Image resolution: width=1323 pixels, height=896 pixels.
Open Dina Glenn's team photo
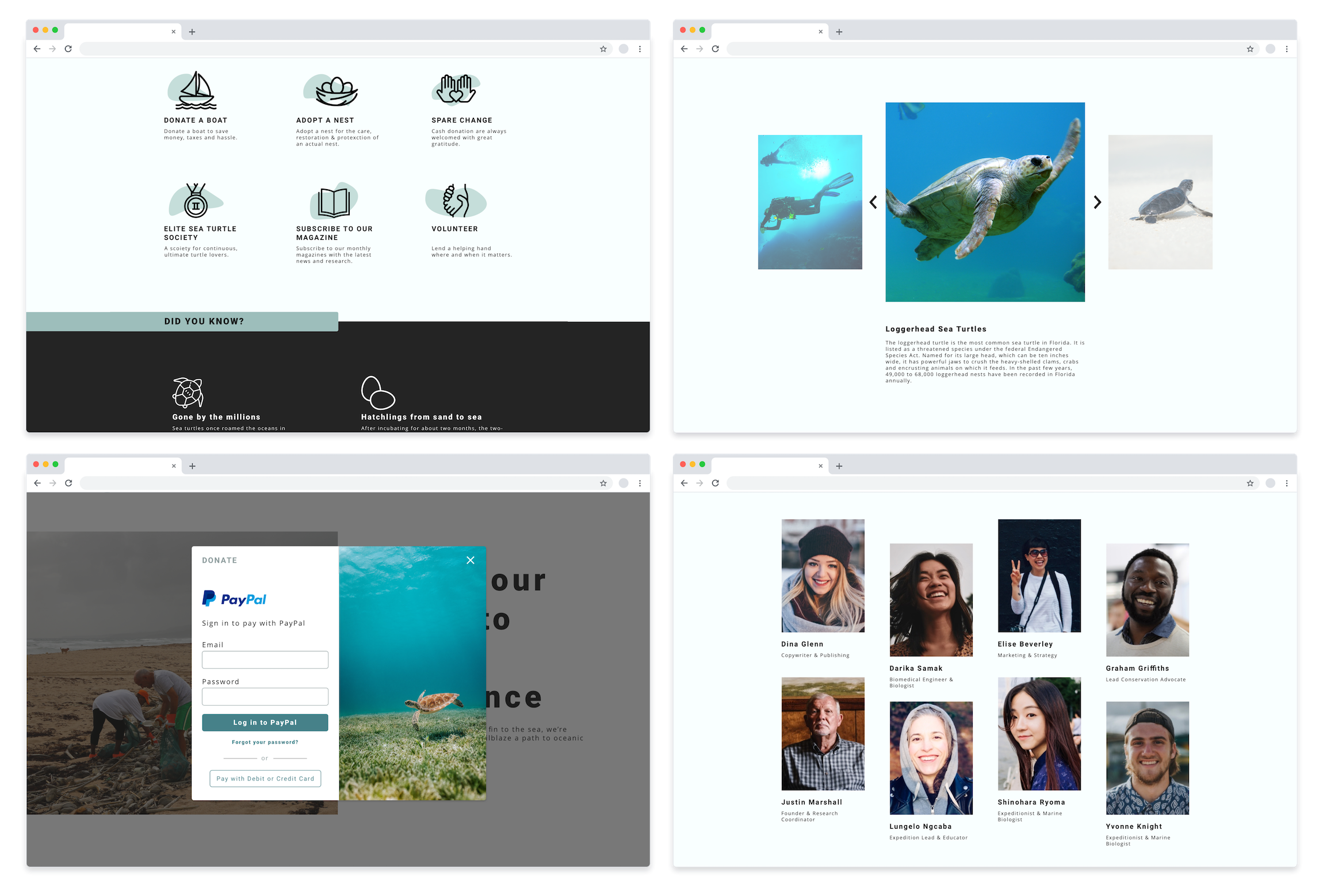(823, 576)
